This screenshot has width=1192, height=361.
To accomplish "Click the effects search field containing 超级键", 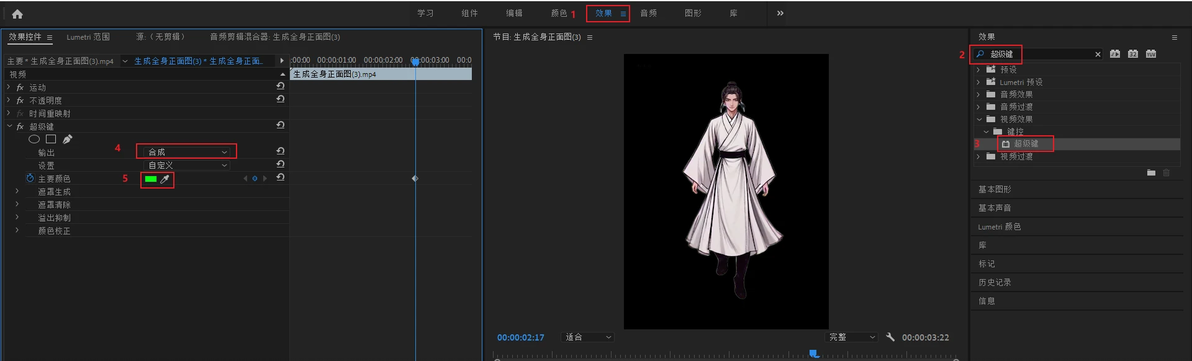I will point(1038,54).
